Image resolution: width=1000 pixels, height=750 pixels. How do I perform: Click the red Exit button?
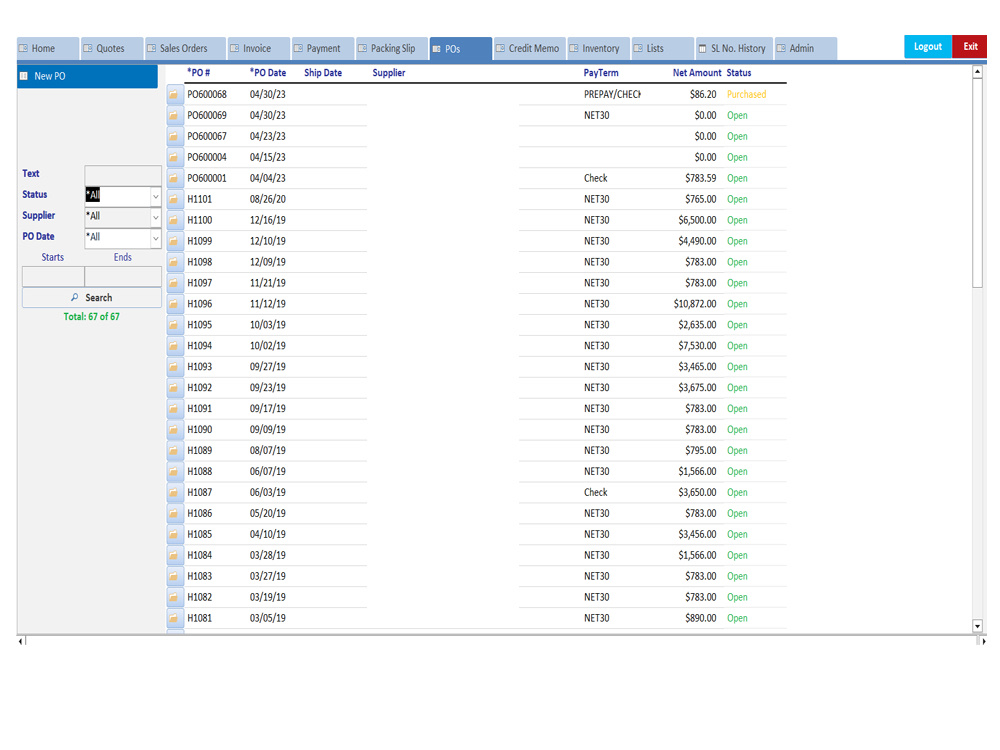[970, 47]
